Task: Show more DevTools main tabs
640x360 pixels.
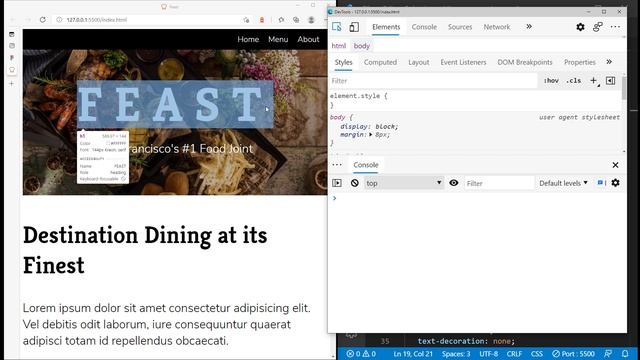Action: click(529, 27)
